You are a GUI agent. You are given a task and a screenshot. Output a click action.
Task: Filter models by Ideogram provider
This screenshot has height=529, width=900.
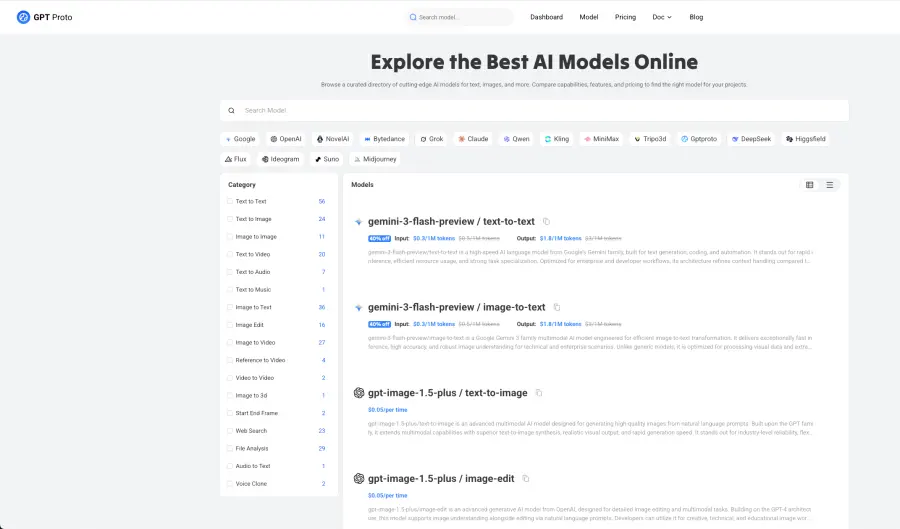click(281, 159)
